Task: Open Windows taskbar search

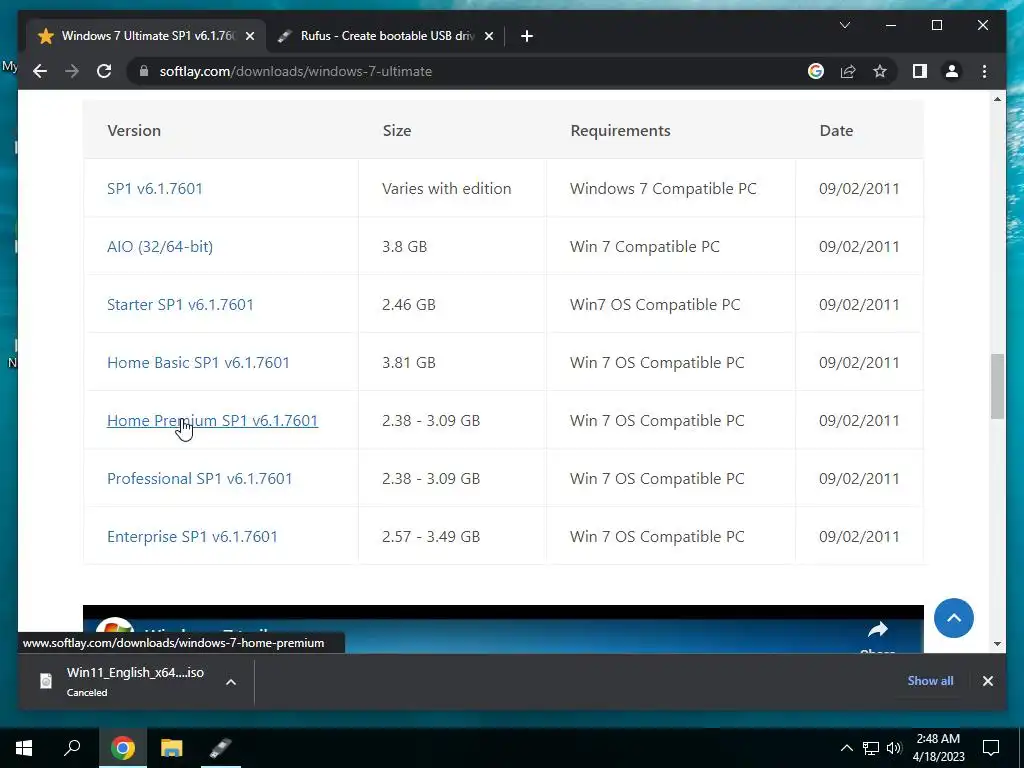Action: coord(72,748)
